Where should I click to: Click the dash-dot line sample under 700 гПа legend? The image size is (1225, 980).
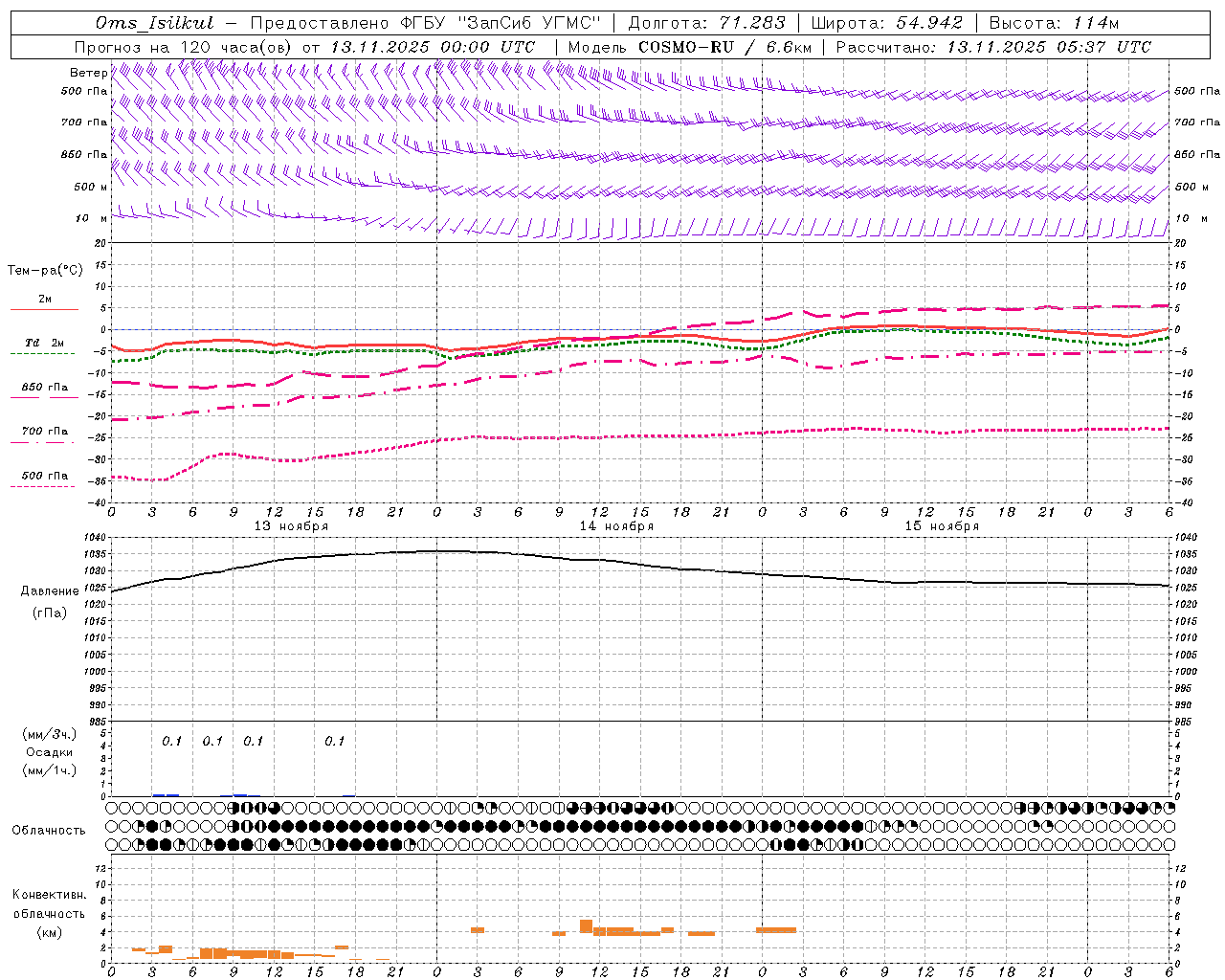pyautogui.click(x=44, y=442)
